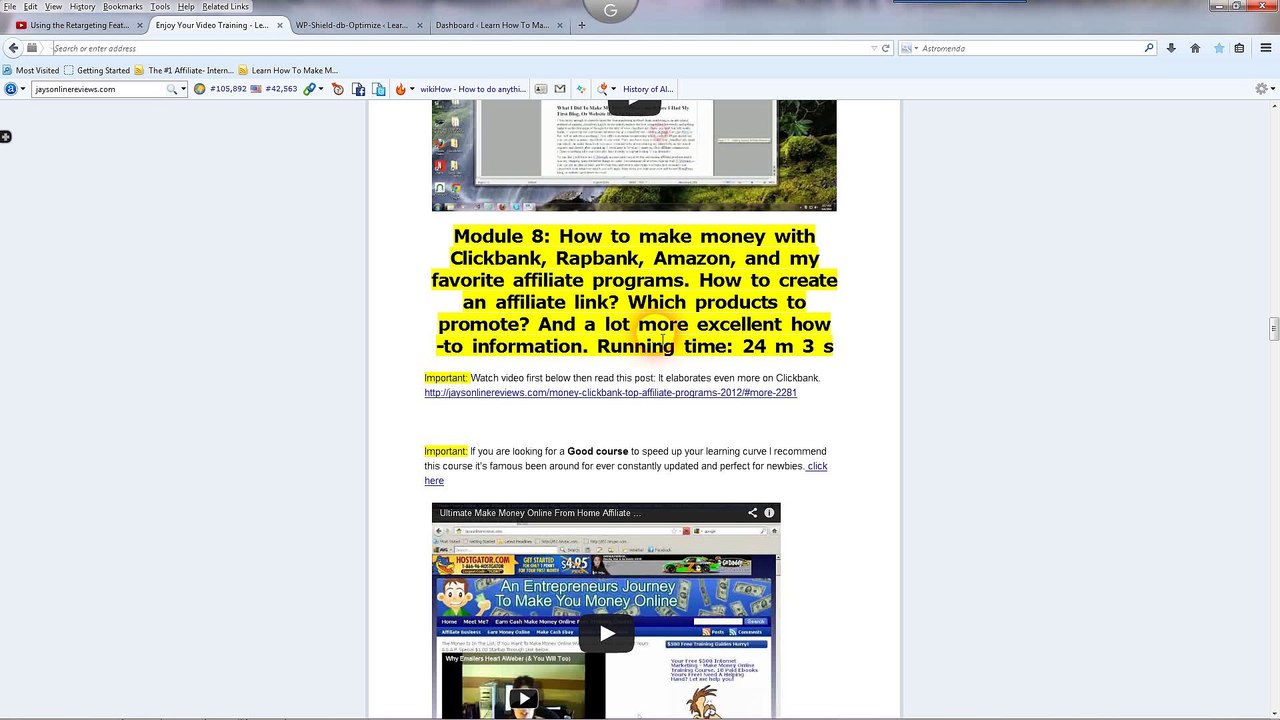This screenshot has height=720, width=1280.
Task: Click the flame hot pages icon
Action: pos(400,89)
